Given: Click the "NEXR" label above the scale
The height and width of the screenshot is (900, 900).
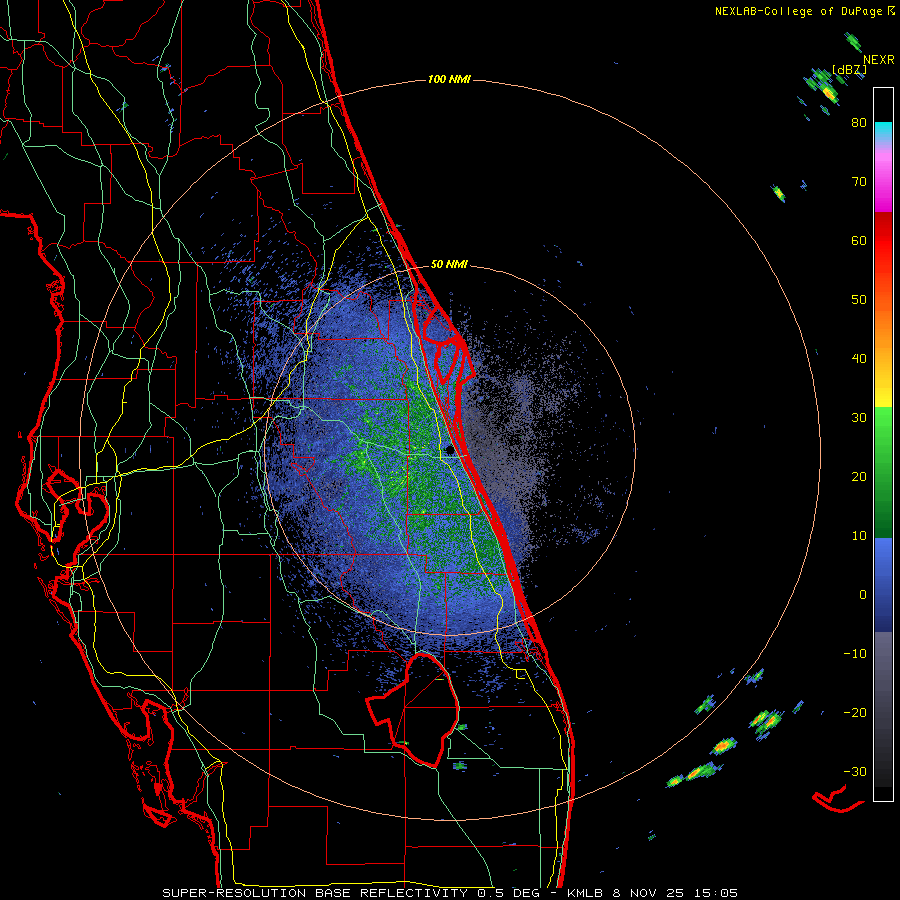Looking at the screenshot, I should [879, 60].
